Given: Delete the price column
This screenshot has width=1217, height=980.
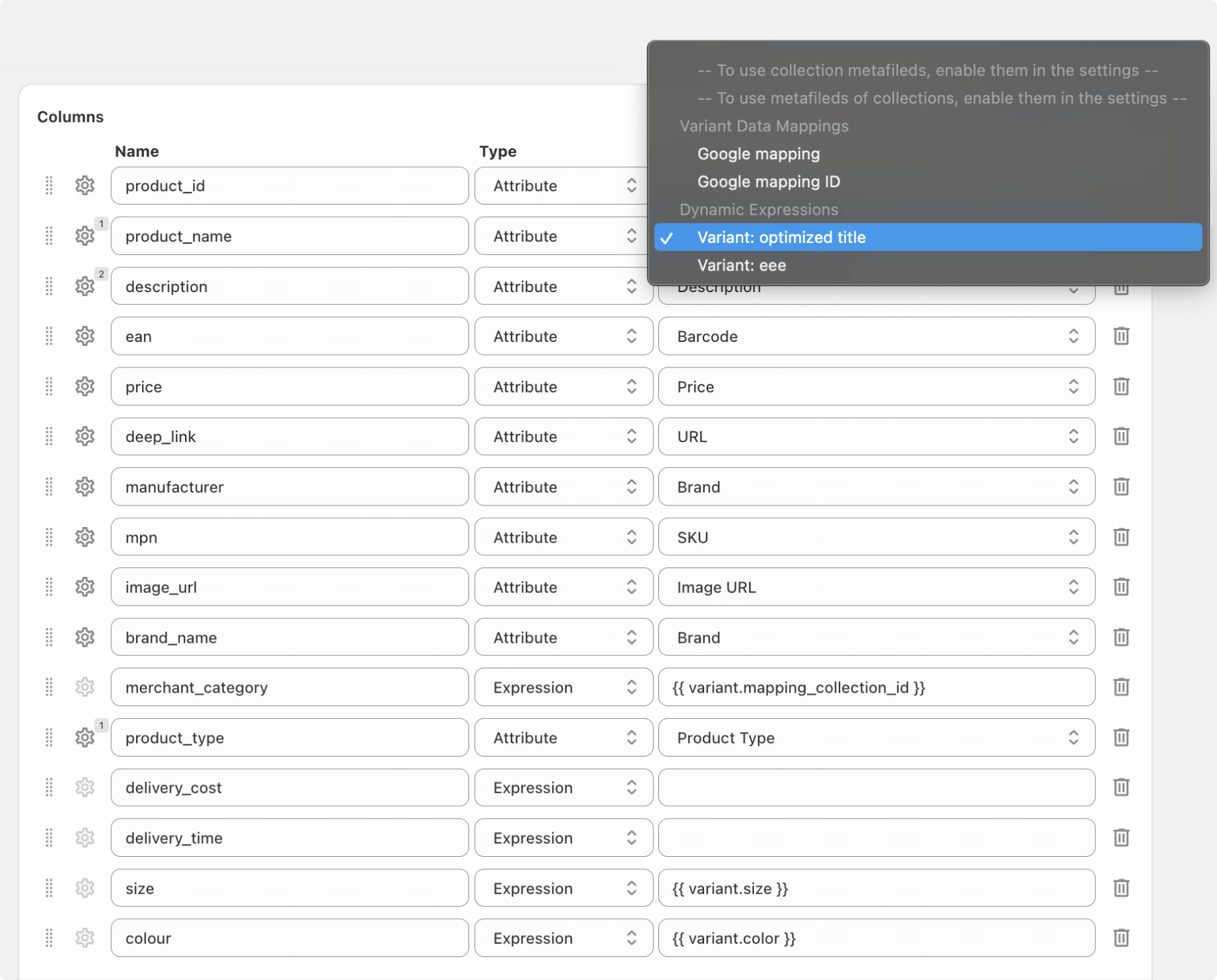Looking at the screenshot, I should pyautogui.click(x=1121, y=386).
